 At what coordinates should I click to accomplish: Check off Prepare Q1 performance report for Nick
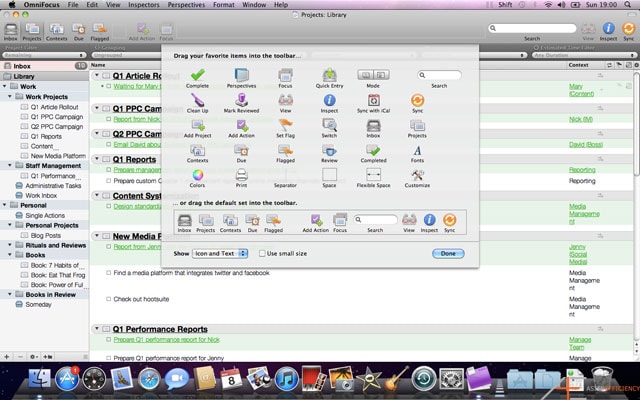pos(109,340)
